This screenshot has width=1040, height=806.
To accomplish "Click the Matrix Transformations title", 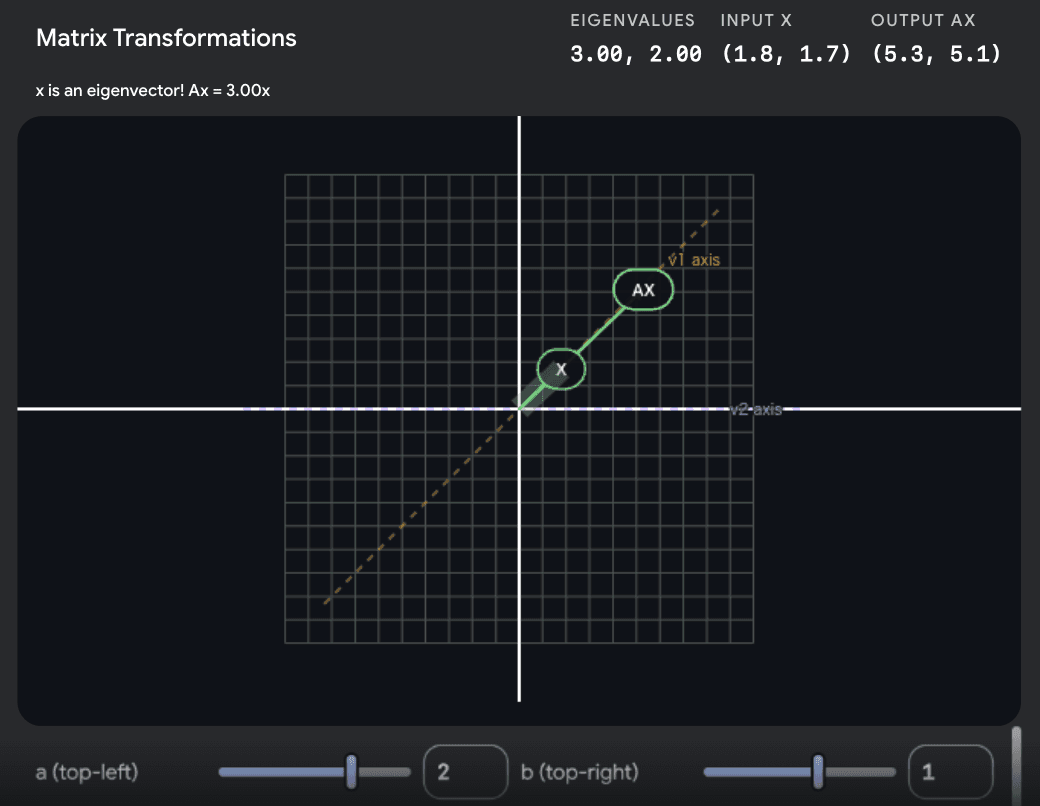I will [166, 38].
